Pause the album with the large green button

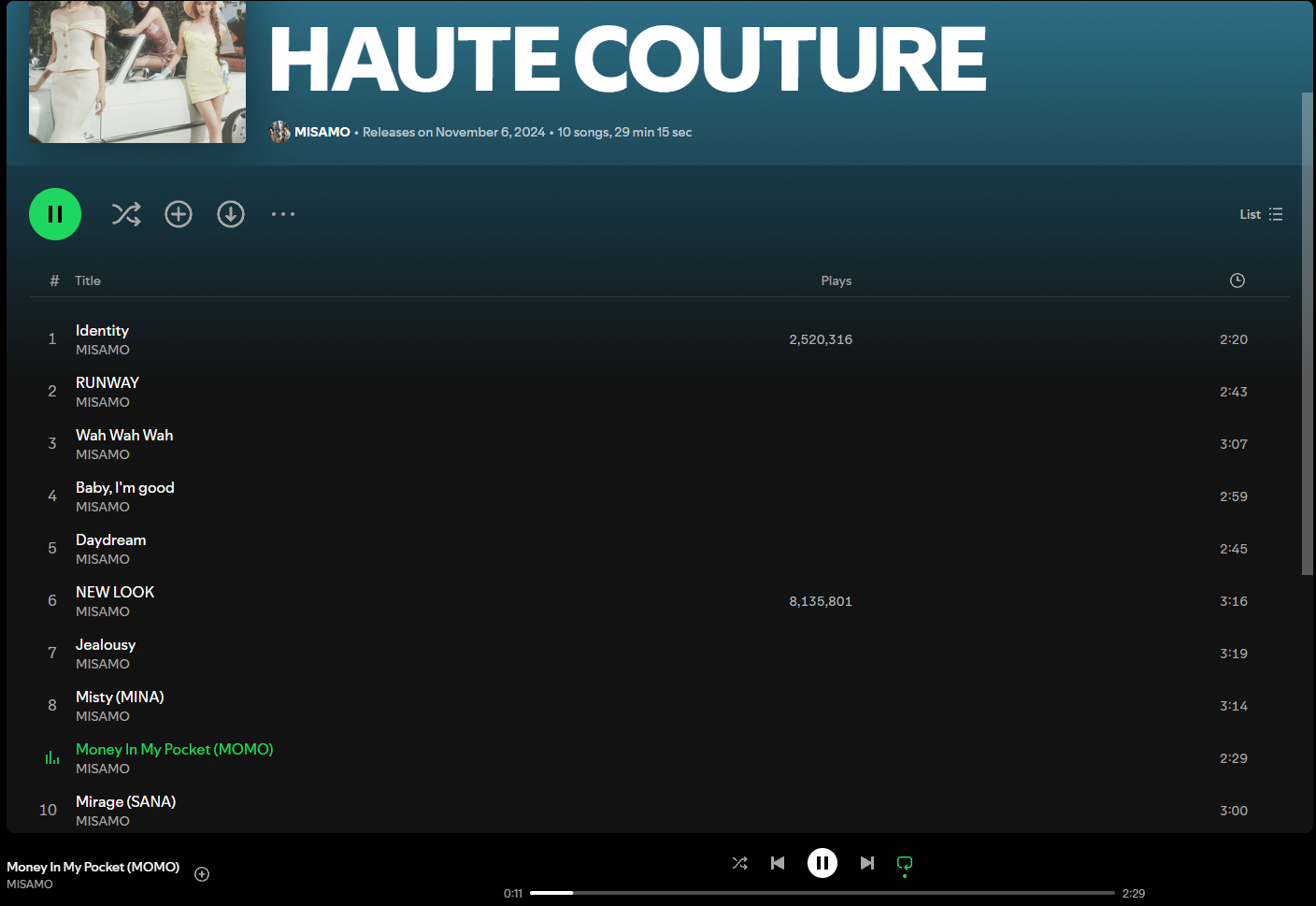55,214
